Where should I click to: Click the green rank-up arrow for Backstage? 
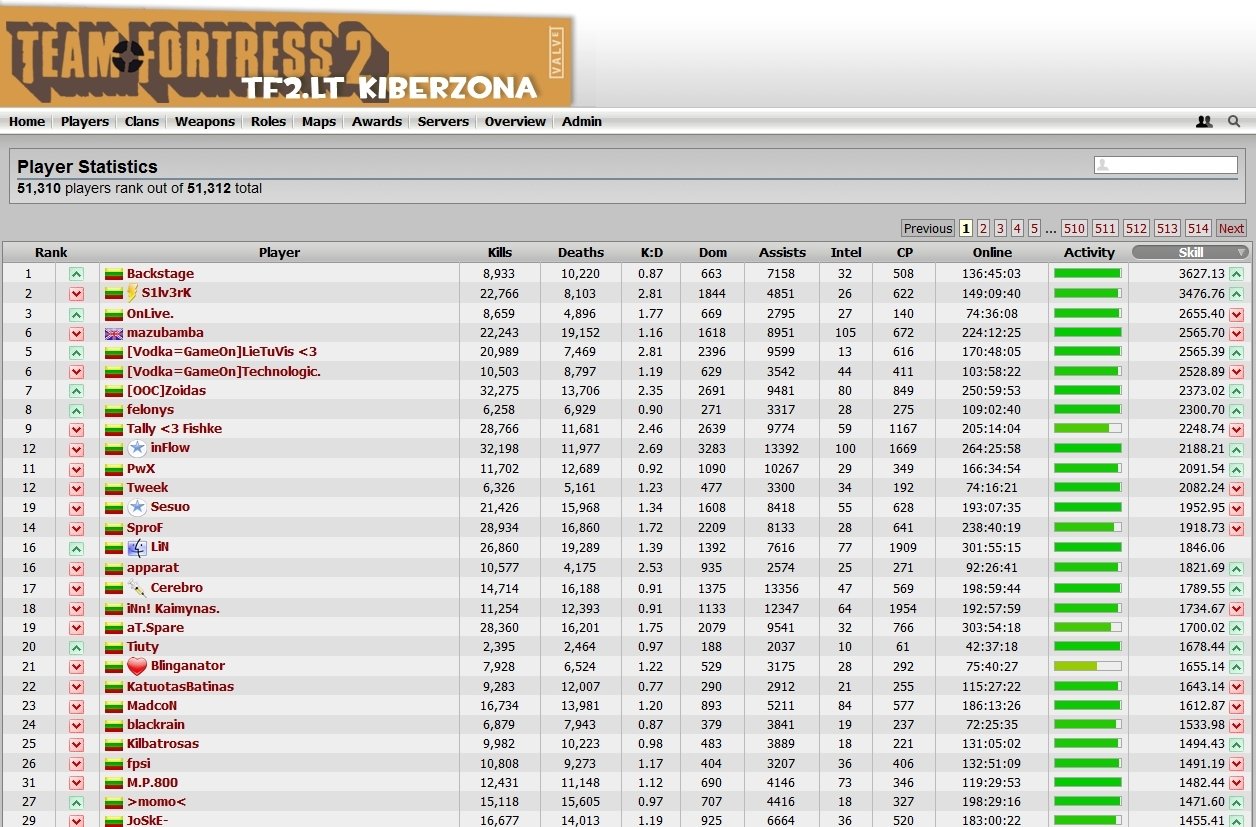(76, 274)
